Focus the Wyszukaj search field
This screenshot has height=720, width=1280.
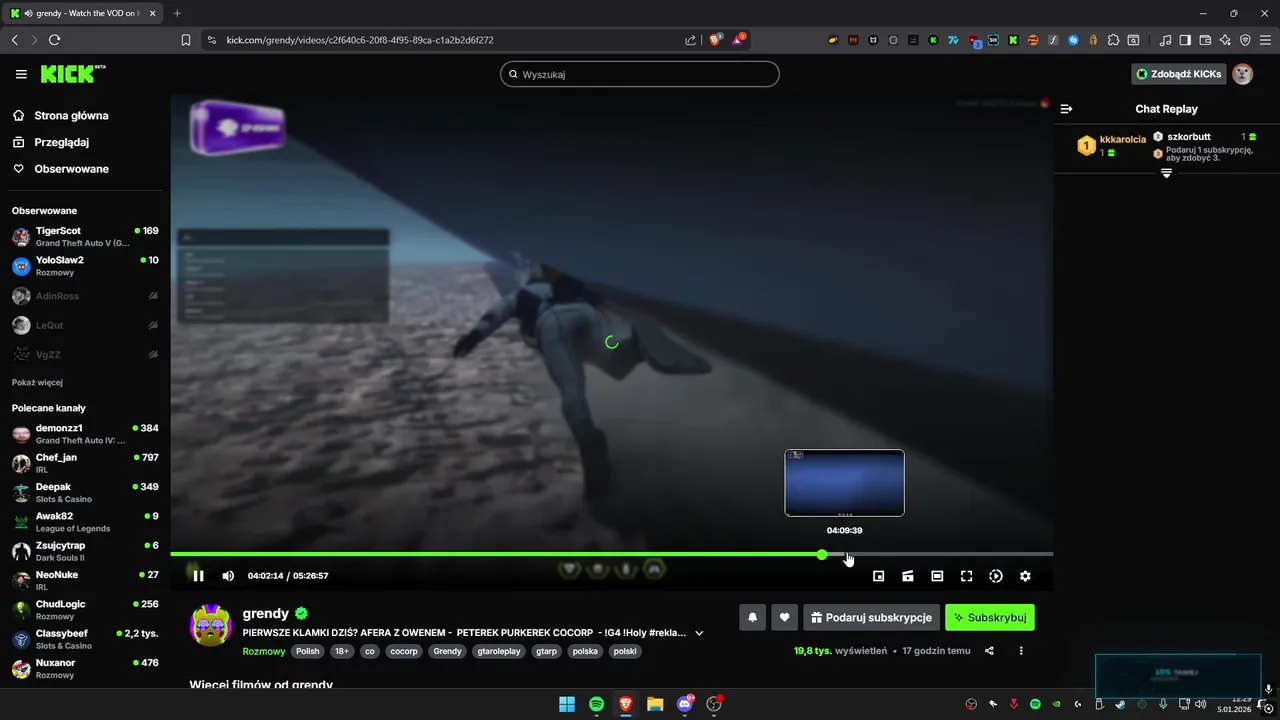point(640,74)
